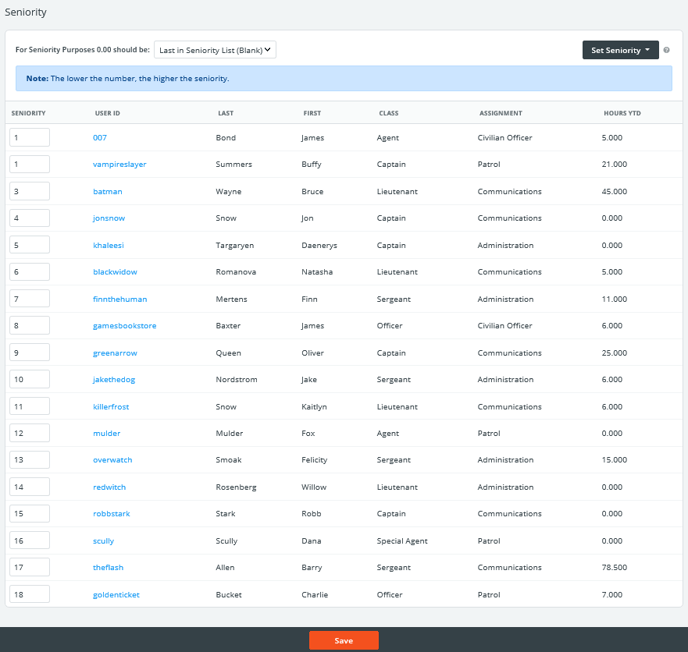This screenshot has width=688, height=652.
Task: Expand the Last in Seniority List select
Action: pyautogui.click(x=215, y=49)
